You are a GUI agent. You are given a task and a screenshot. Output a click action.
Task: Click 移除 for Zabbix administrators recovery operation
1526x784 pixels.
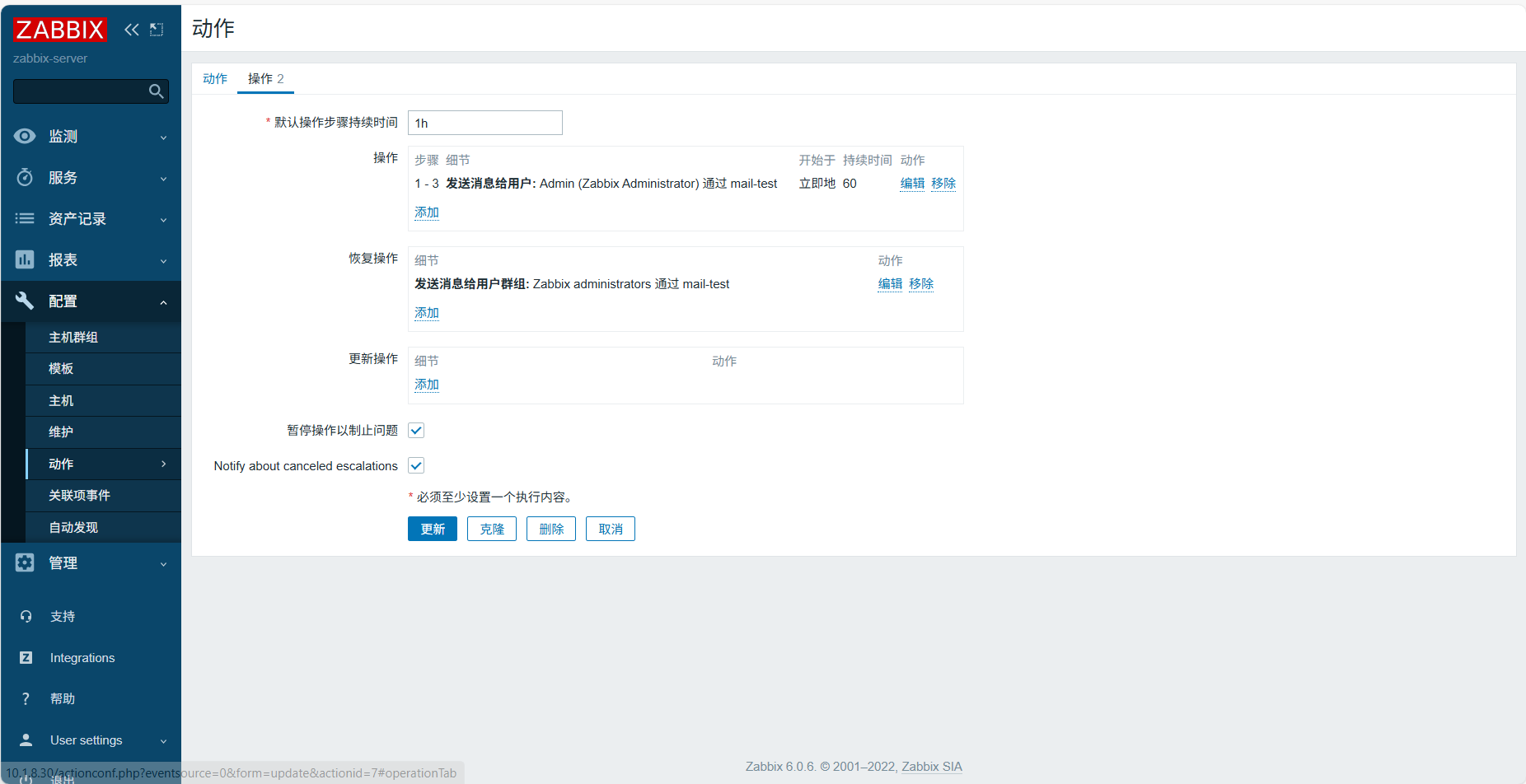tap(921, 284)
